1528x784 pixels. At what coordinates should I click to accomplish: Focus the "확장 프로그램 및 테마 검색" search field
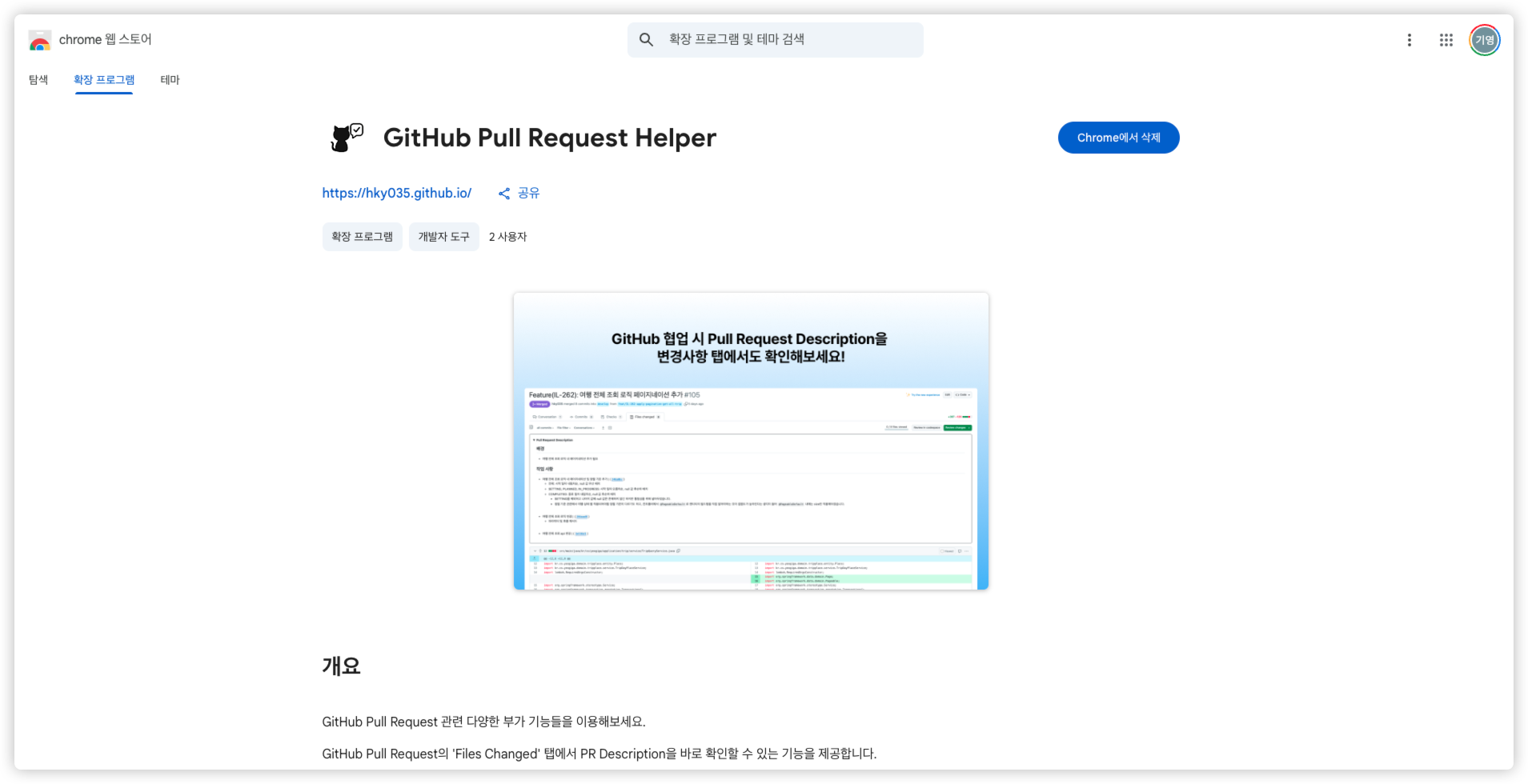[788, 39]
